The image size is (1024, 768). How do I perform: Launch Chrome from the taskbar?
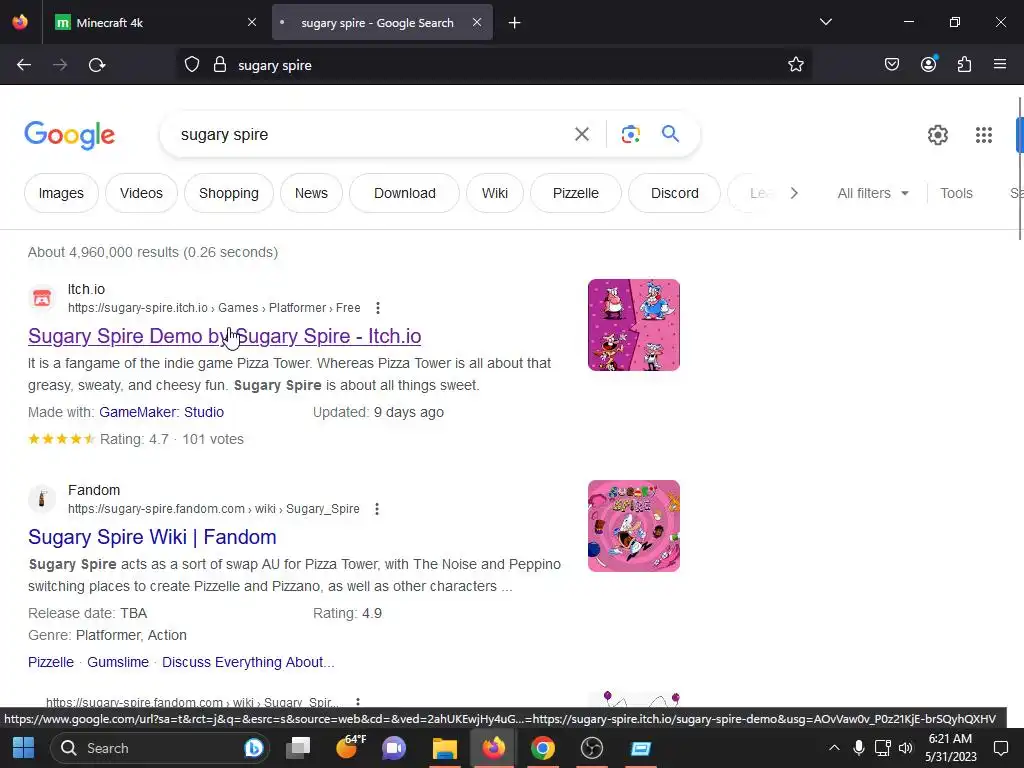coord(543,748)
